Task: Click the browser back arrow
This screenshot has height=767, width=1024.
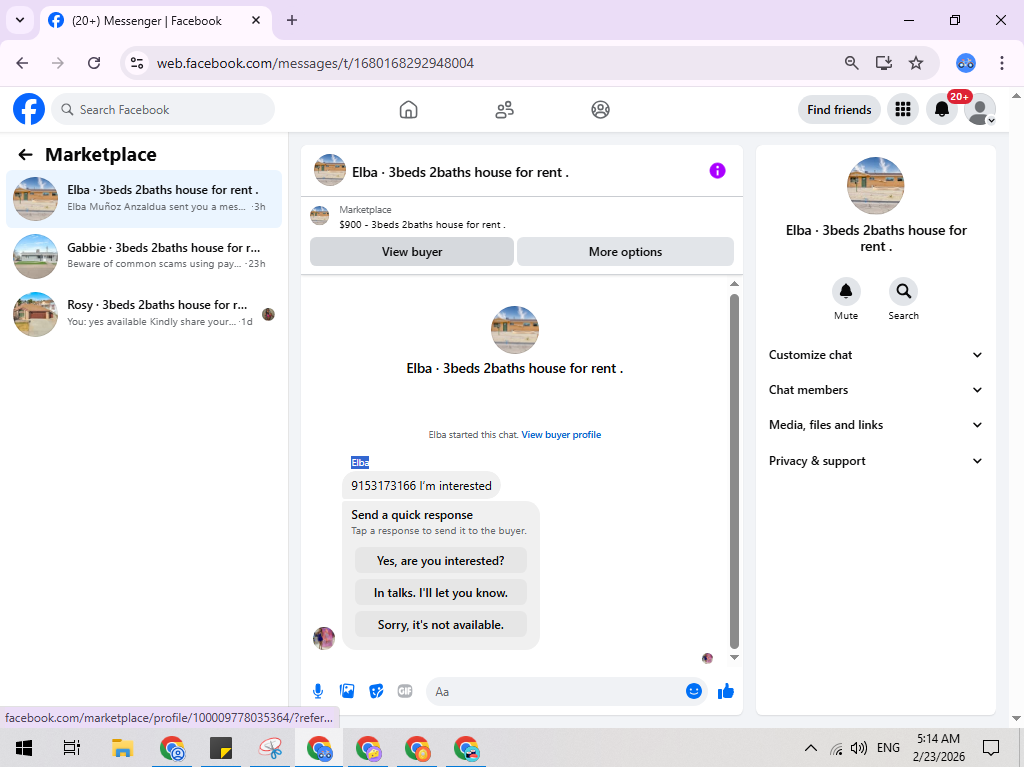Action: click(22, 63)
